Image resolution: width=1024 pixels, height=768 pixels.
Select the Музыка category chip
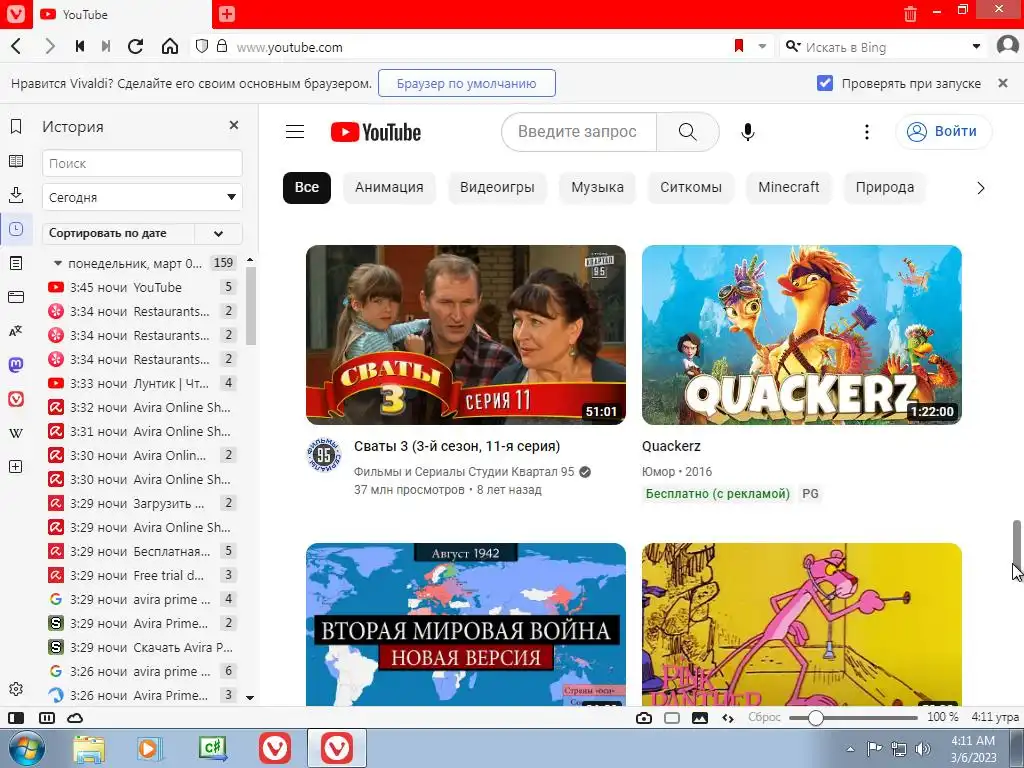tap(597, 187)
